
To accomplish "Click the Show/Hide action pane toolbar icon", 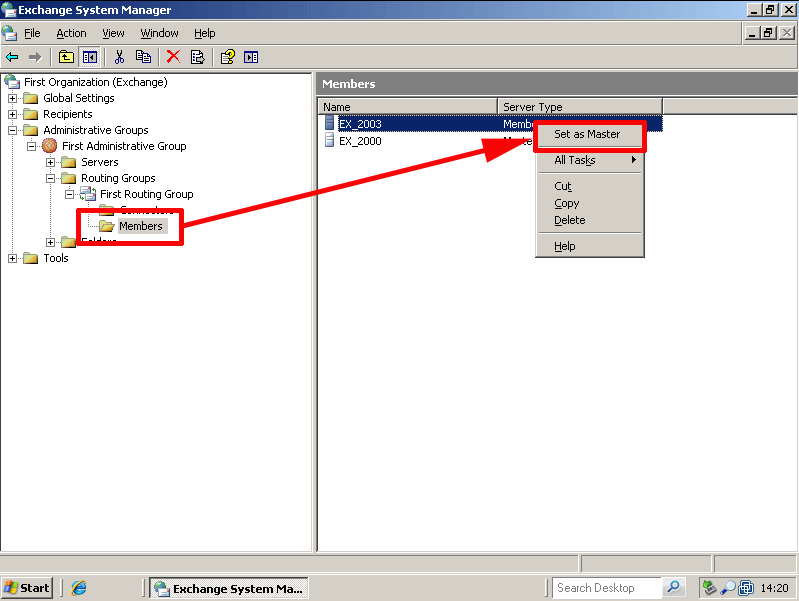I will pyautogui.click(x=251, y=57).
